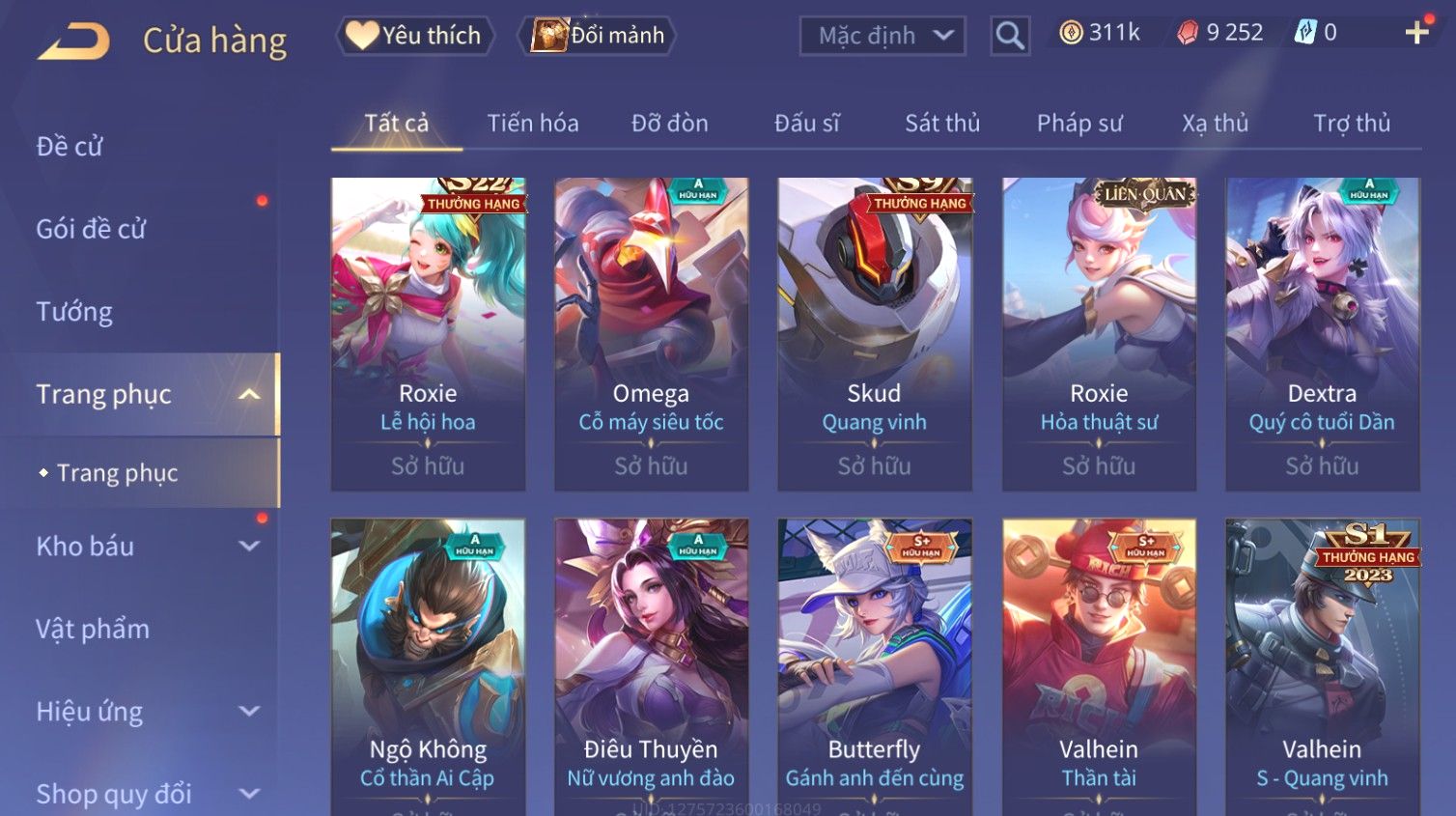The width and height of the screenshot is (1456, 816).
Task: Click the golden back arrow icon
Action: (73, 41)
